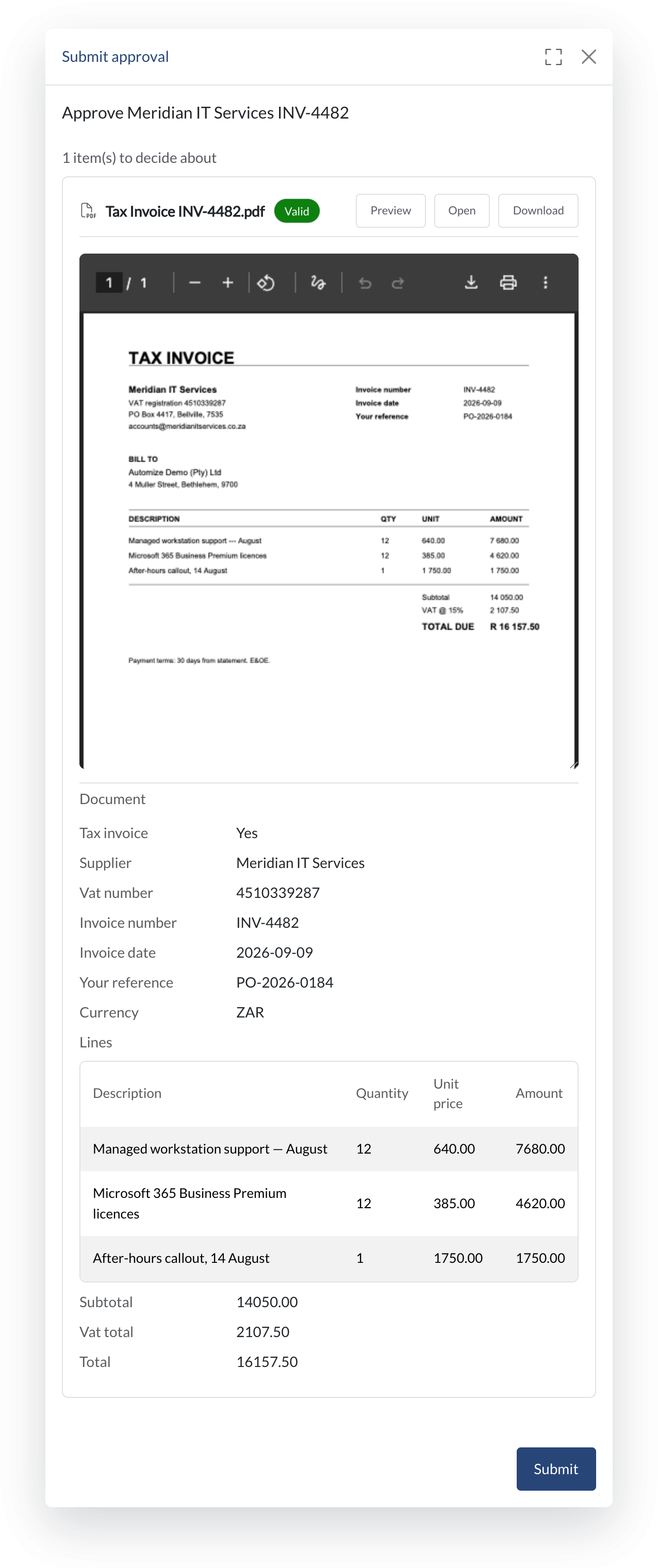Click the Description column header
This screenshot has width=658, height=1568.
point(127,1093)
